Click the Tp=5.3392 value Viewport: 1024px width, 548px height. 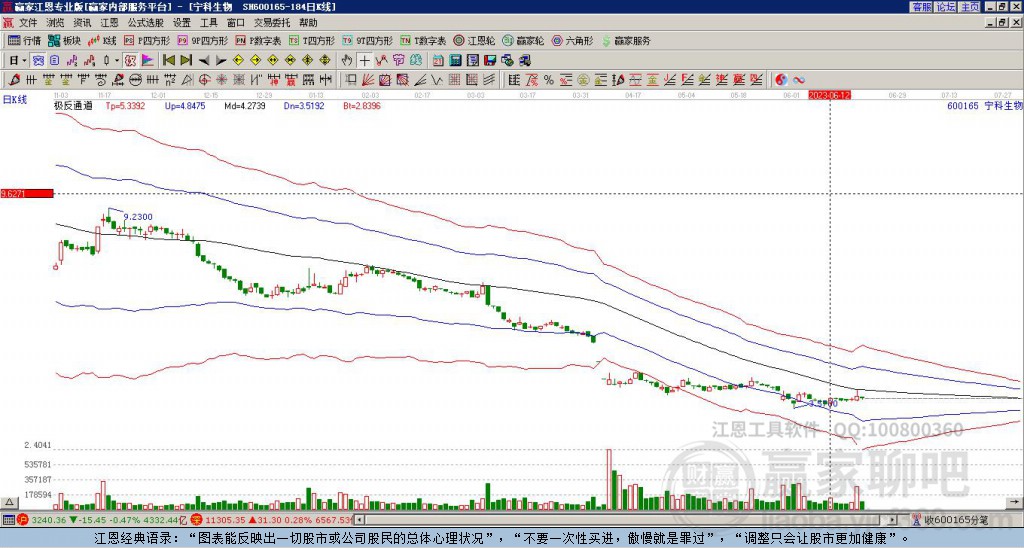coord(125,106)
